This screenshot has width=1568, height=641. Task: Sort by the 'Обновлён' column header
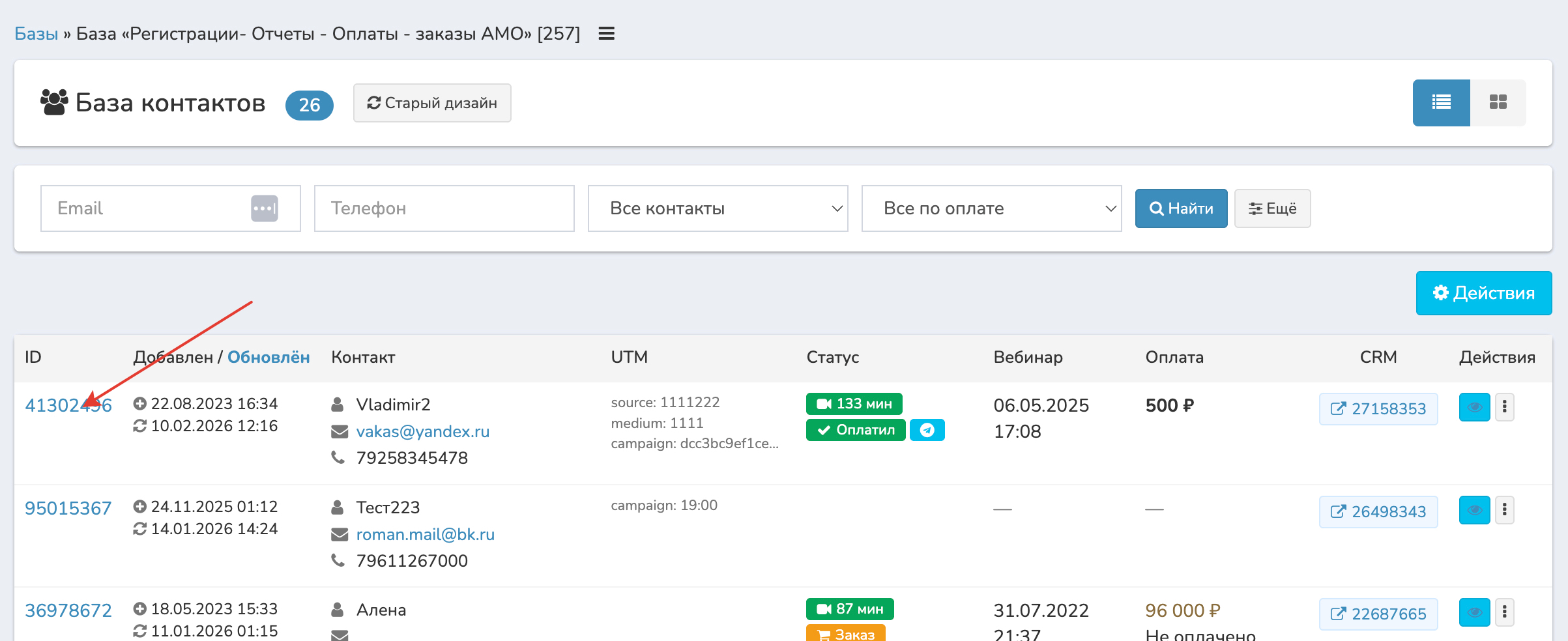tap(268, 357)
